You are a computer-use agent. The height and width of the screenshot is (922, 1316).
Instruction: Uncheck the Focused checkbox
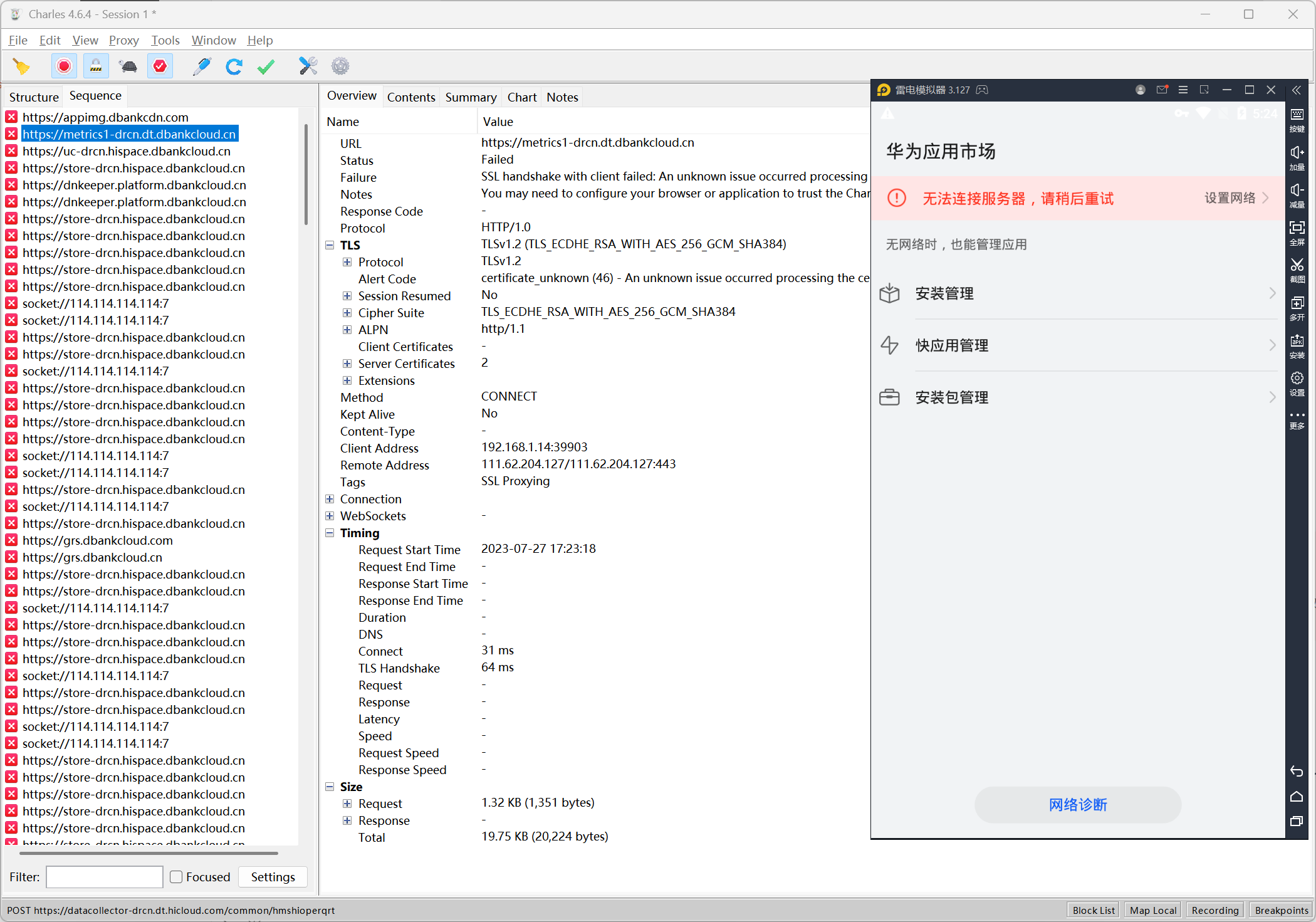coord(176,877)
